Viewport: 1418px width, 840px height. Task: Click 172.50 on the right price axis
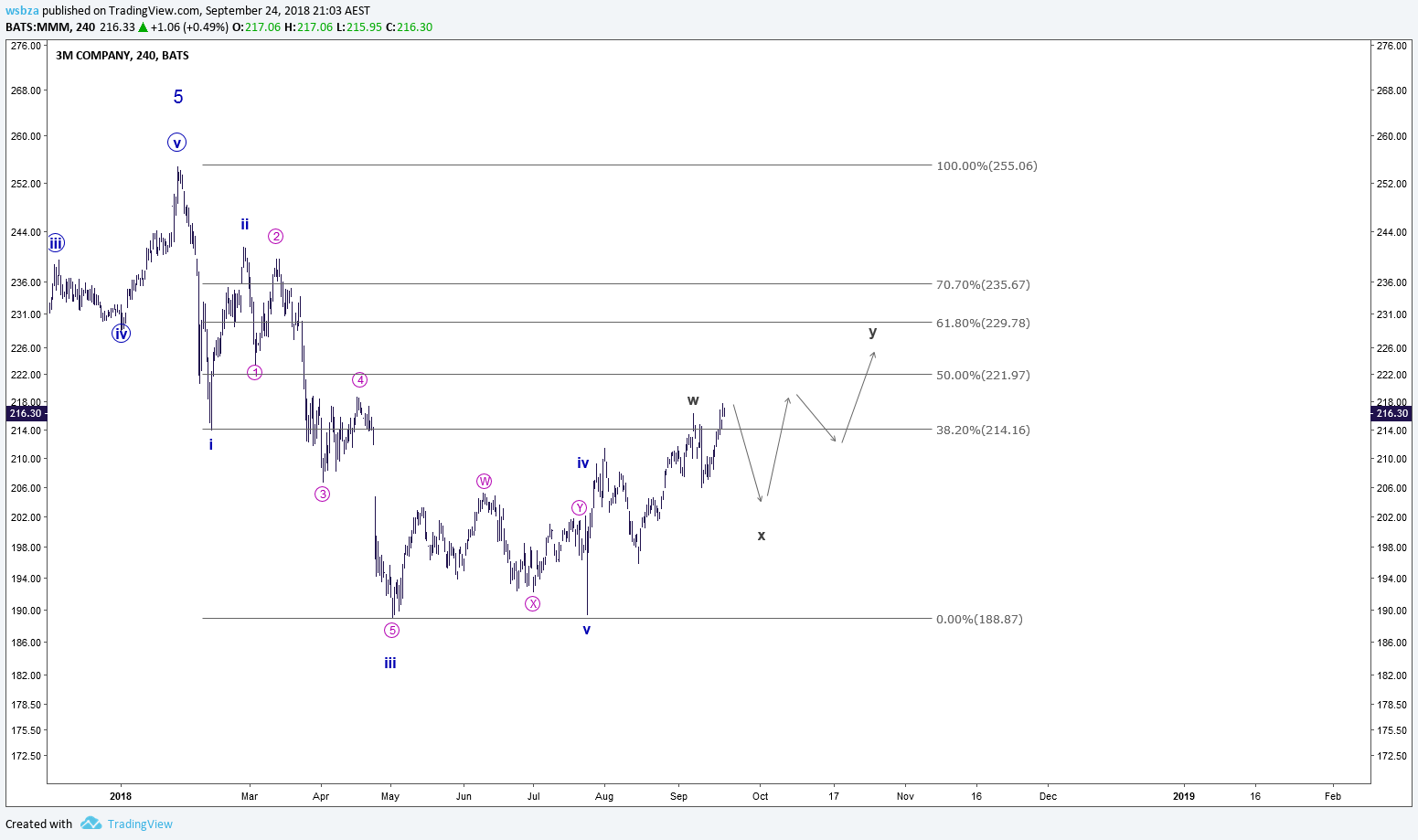[x=1392, y=756]
